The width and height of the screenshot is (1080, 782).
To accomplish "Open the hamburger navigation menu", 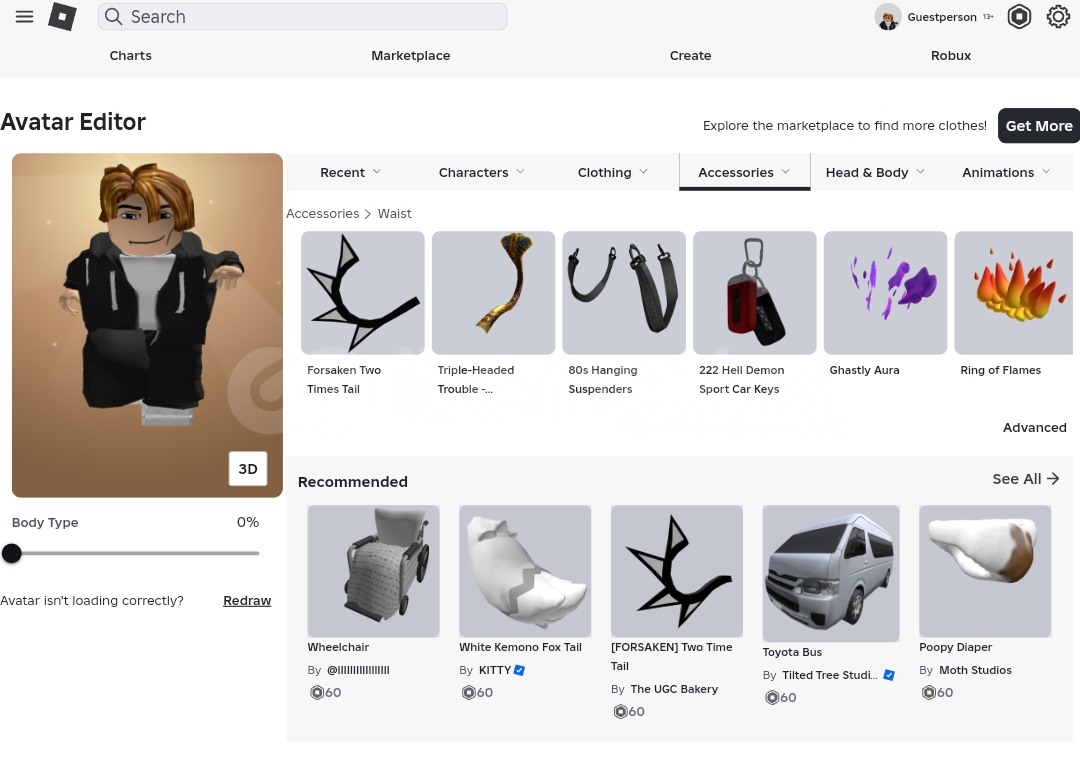I will coord(25,17).
